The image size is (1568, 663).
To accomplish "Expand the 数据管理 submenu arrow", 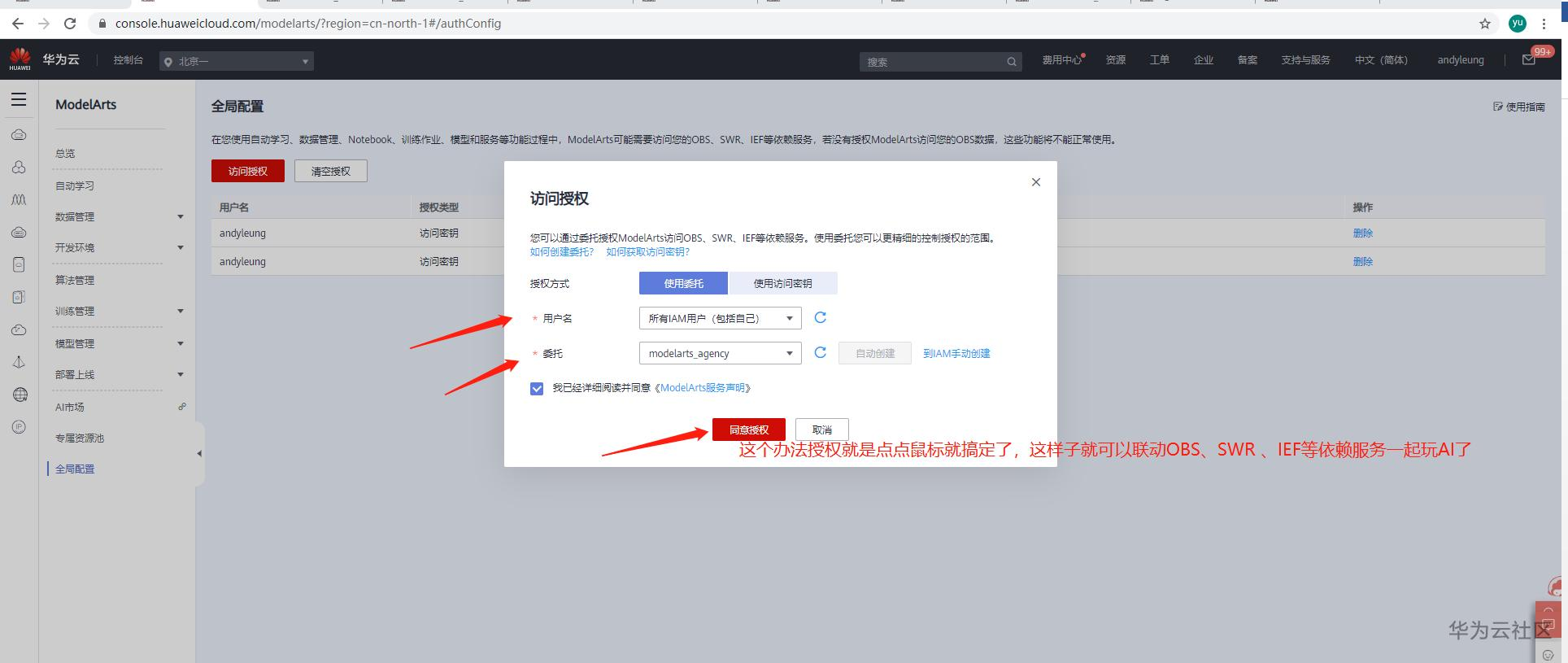I will pos(181,216).
